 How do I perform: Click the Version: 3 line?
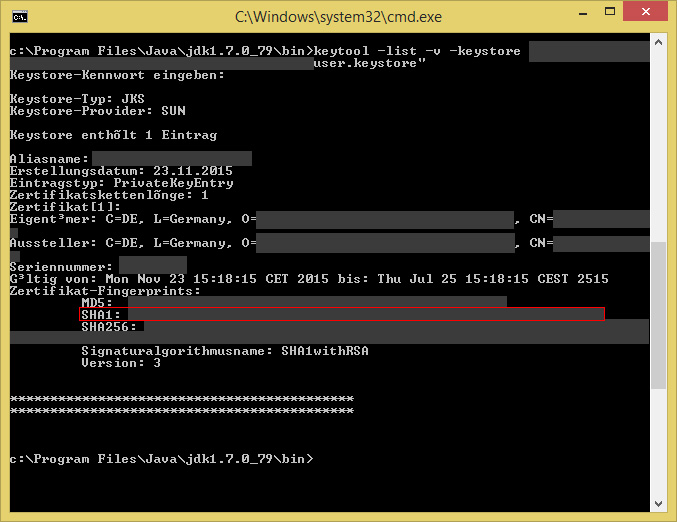point(120,363)
